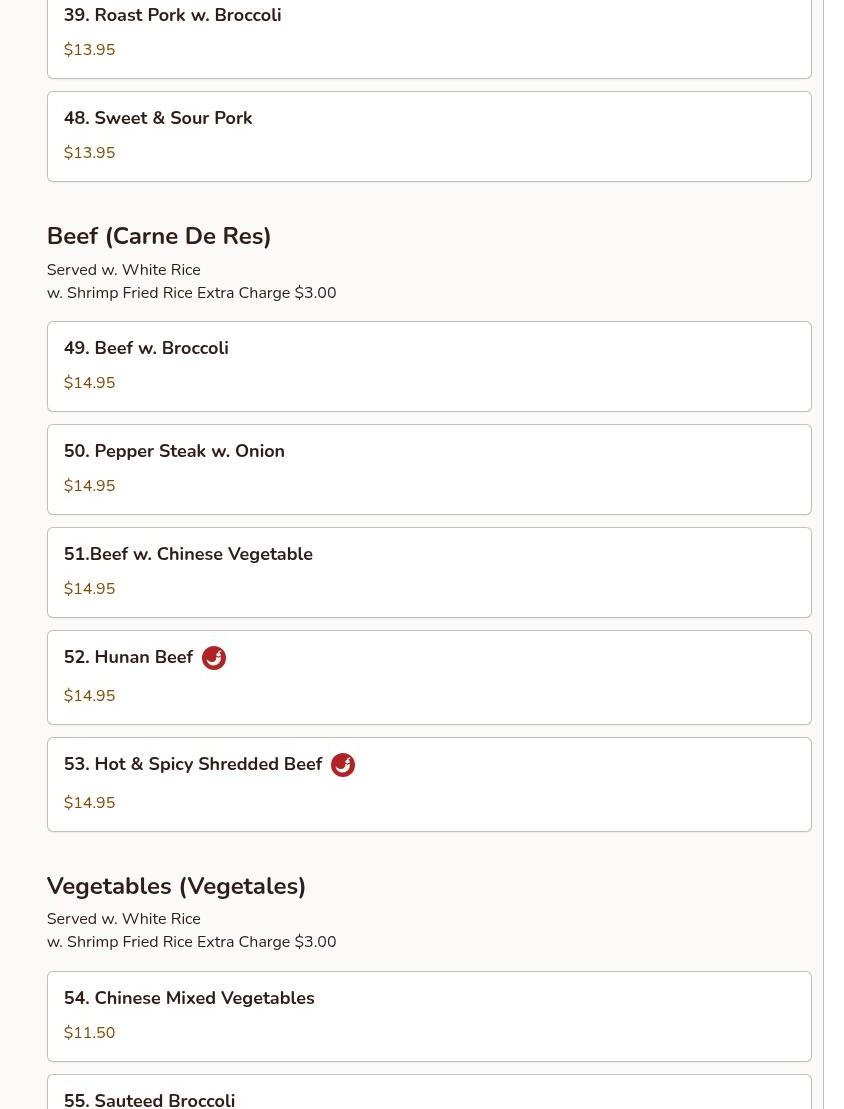The height and width of the screenshot is (1109, 844).
Task: Click the $14.95 price under Beef w. Broccoli
Action: click(x=89, y=383)
